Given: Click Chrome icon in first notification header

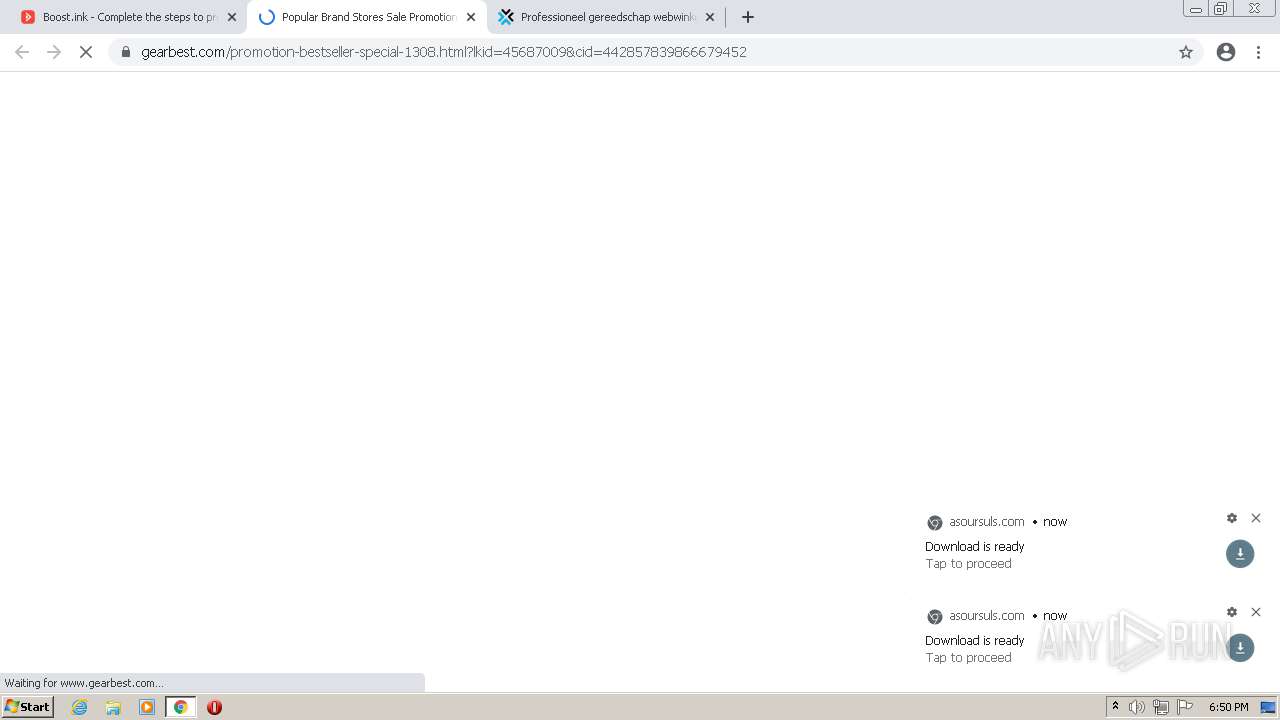Looking at the screenshot, I should tap(935, 523).
